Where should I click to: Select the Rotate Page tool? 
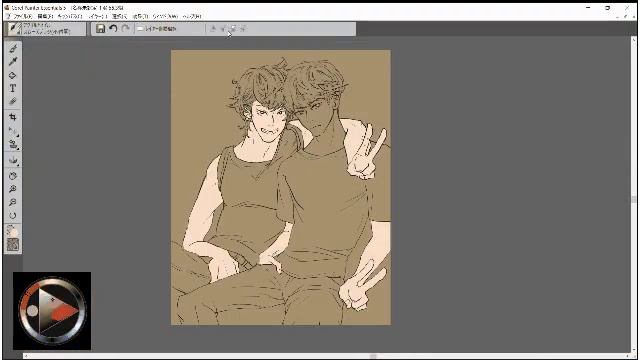pyautogui.click(x=13, y=216)
